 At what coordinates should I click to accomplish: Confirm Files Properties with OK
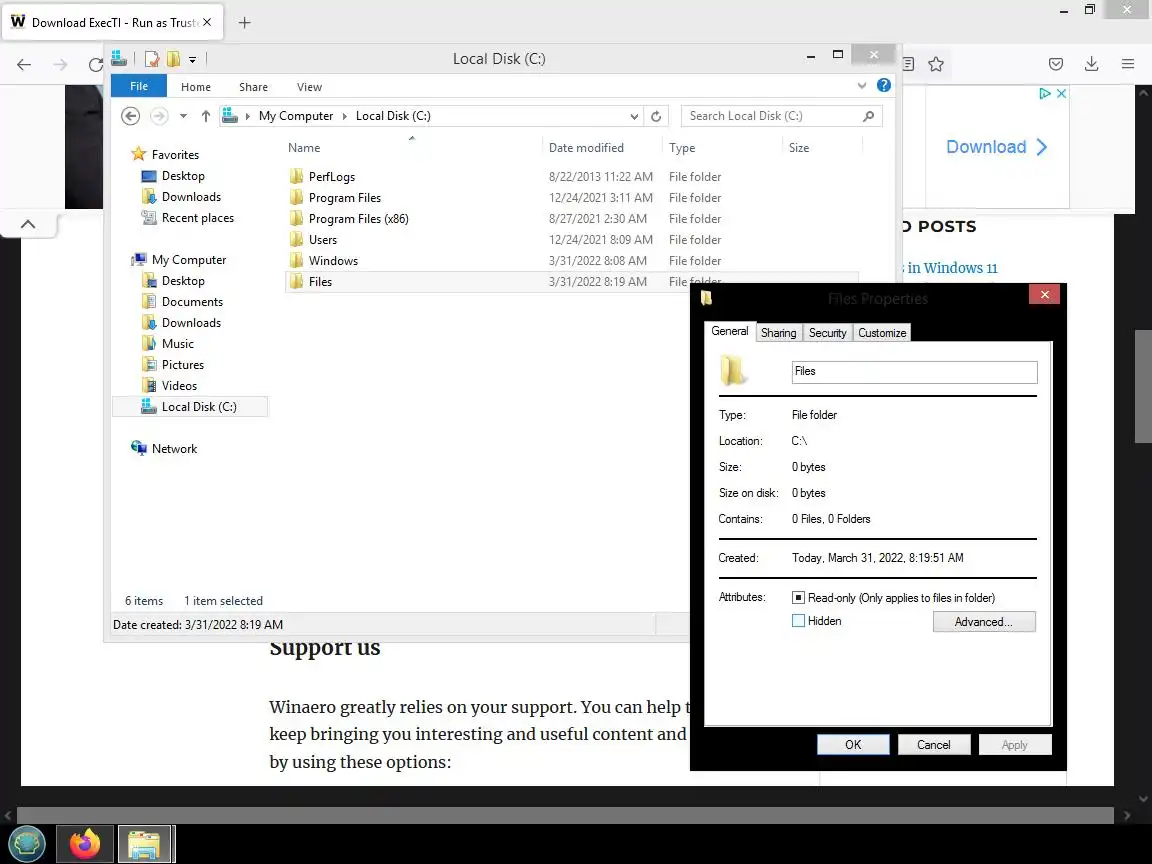(x=853, y=745)
